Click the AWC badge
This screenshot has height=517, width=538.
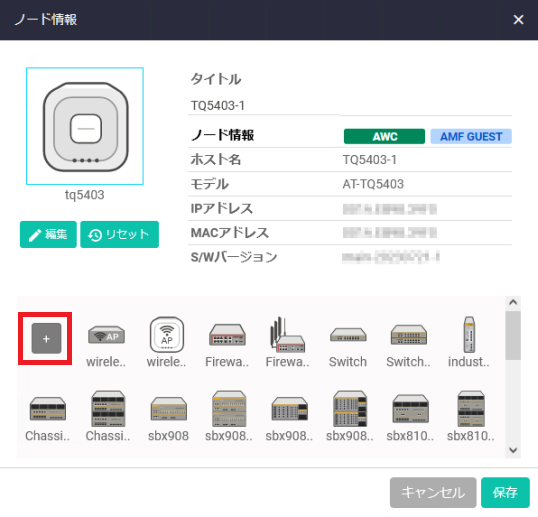[384, 137]
